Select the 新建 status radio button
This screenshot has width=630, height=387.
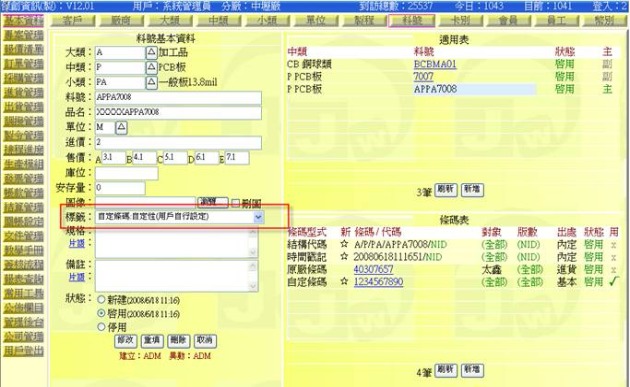click(101, 299)
